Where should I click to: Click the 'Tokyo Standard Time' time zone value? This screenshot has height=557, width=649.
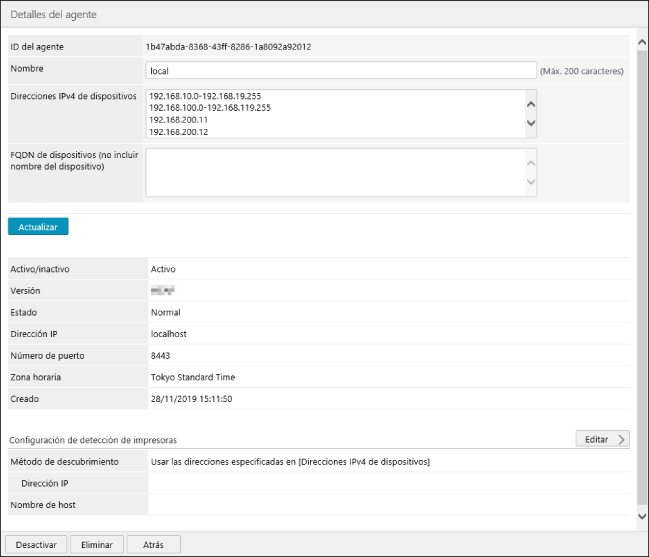tap(193, 377)
